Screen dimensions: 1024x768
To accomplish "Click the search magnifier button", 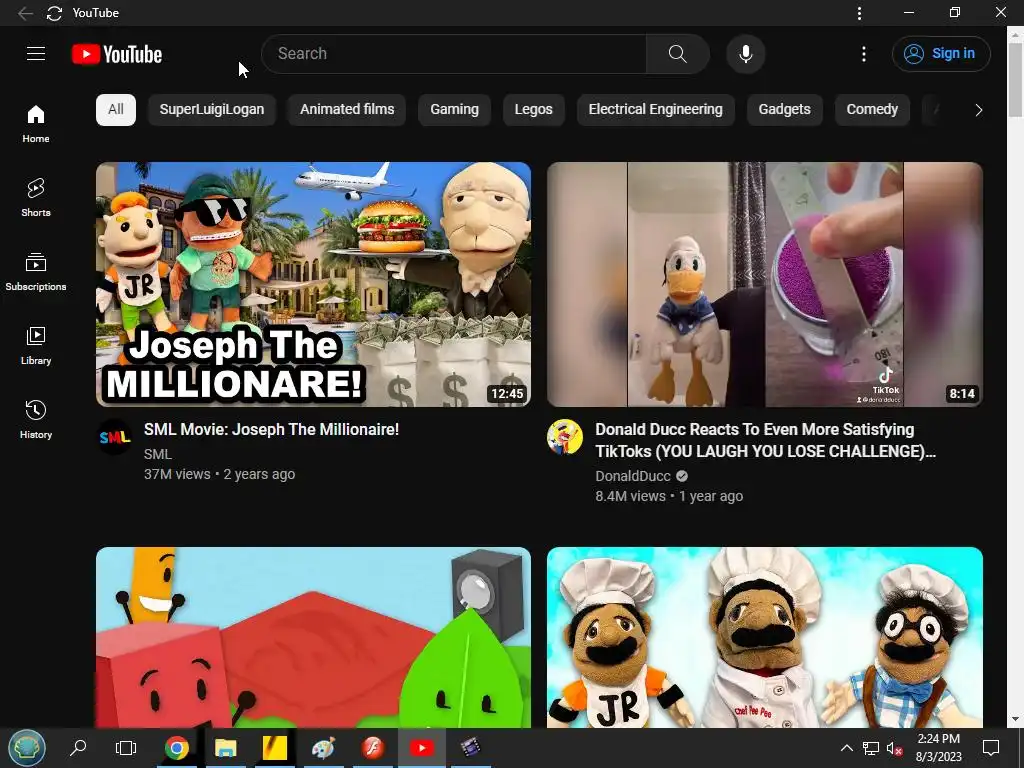I will coord(678,54).
